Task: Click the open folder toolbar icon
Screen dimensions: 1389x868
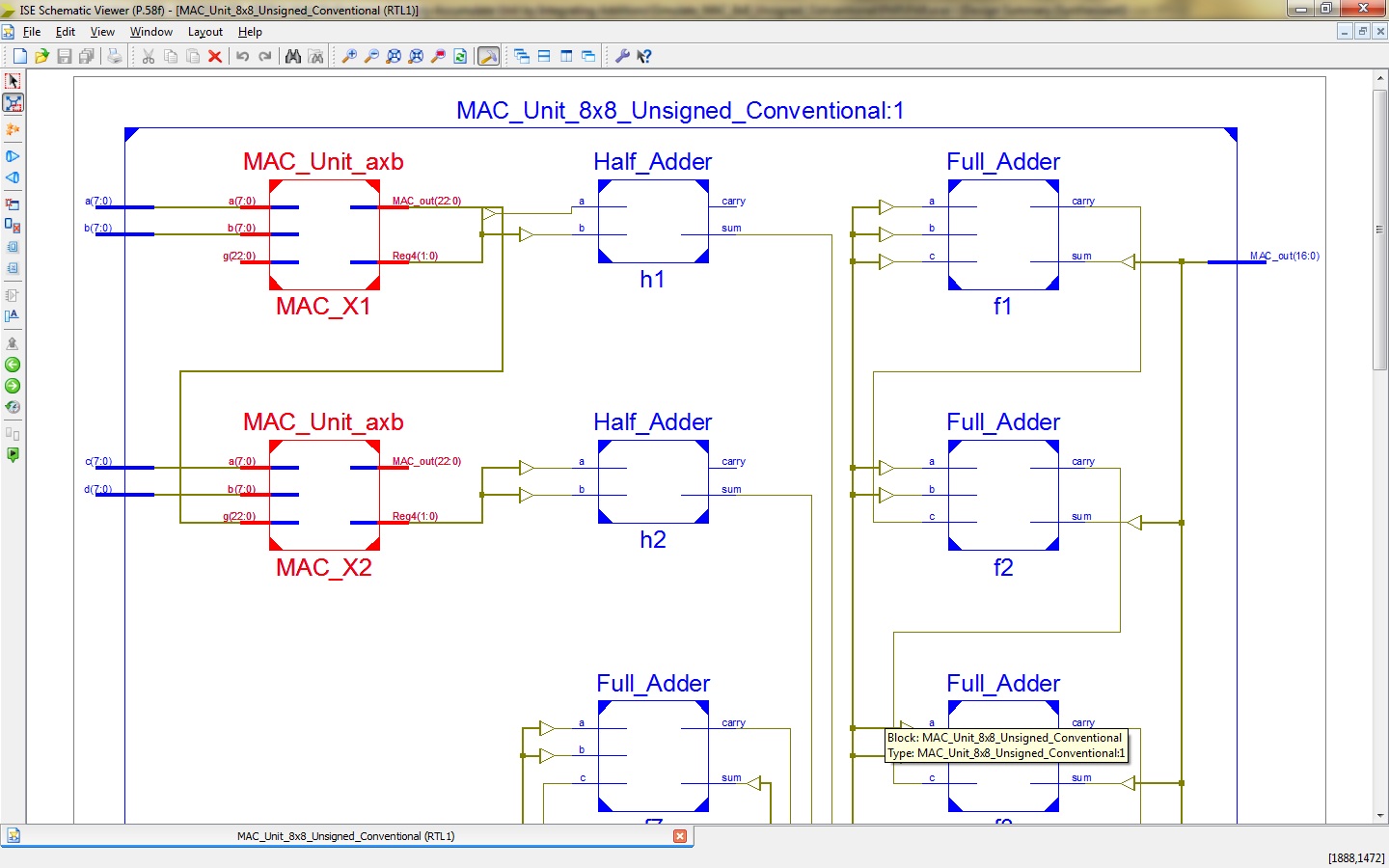Action: (41, 57)
